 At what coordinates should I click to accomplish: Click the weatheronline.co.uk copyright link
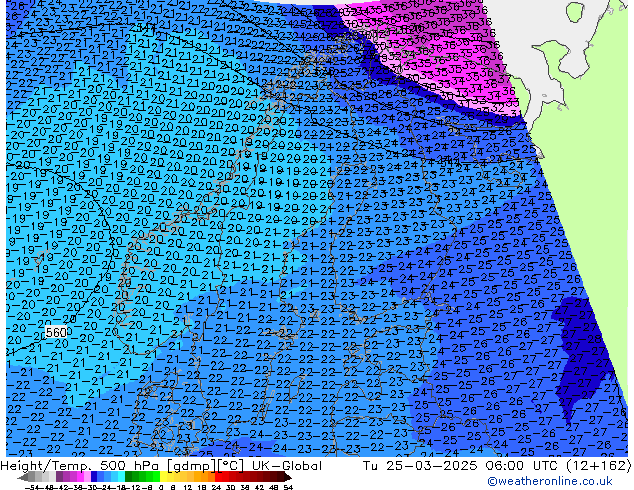(x=549, y=481)
